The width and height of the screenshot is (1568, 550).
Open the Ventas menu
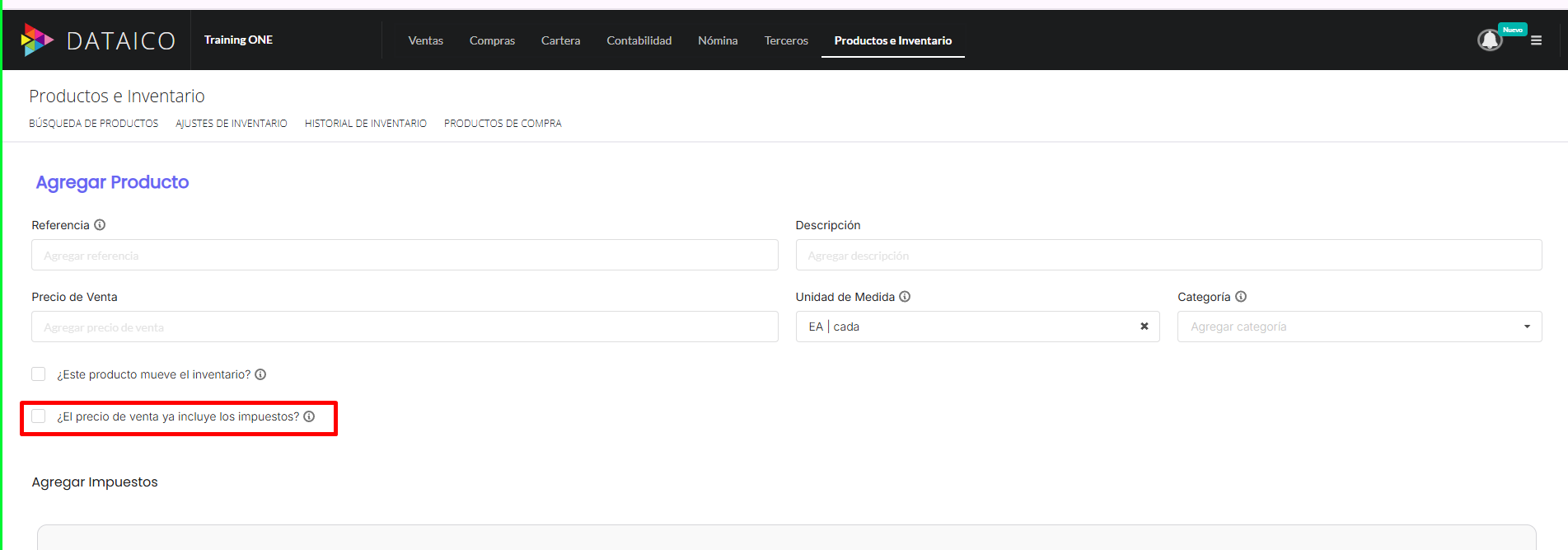[x=425, y=40]
